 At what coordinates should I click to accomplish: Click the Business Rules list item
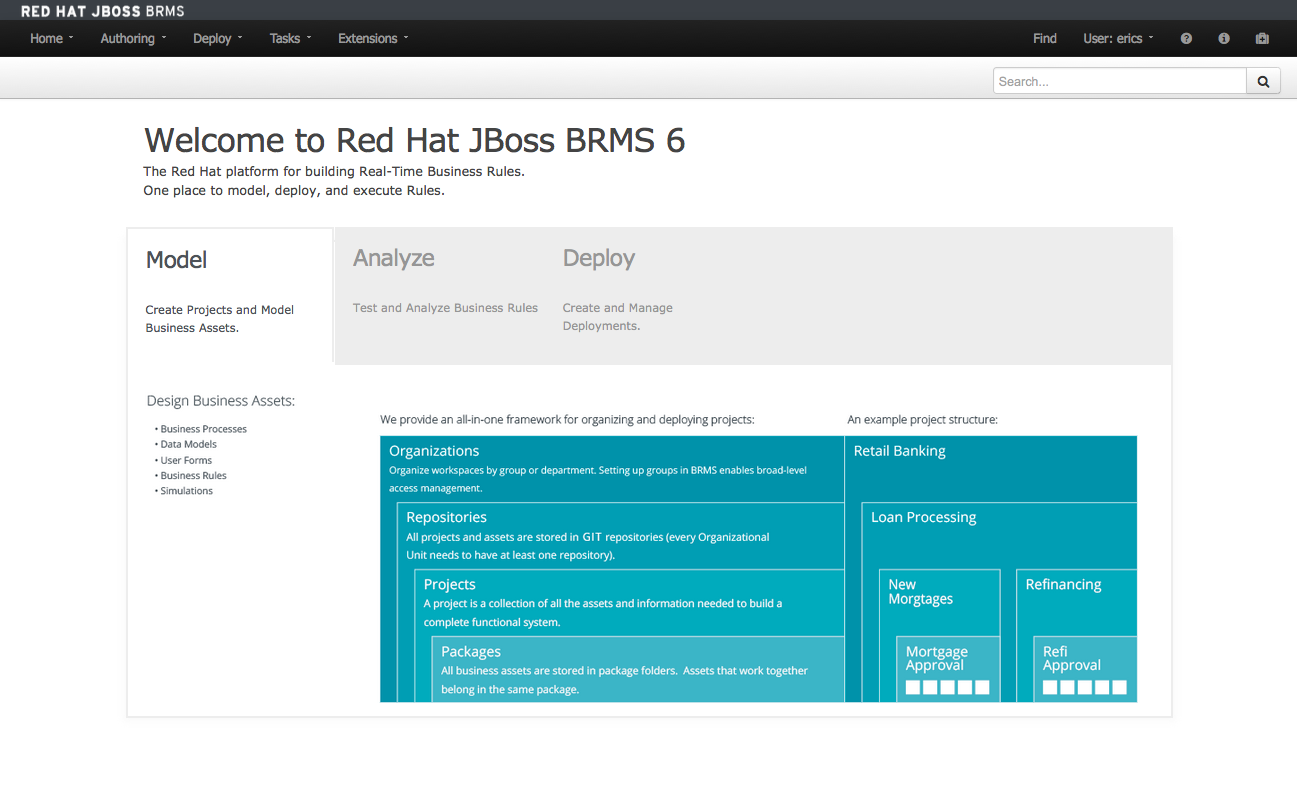coord(193,476)
